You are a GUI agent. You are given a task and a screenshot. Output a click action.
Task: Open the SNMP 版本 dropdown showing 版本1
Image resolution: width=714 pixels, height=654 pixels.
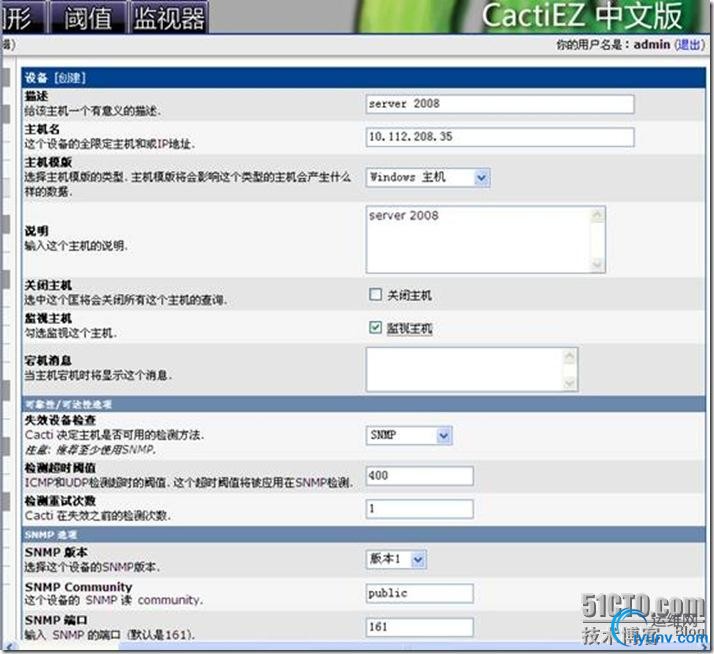point(396,559)
